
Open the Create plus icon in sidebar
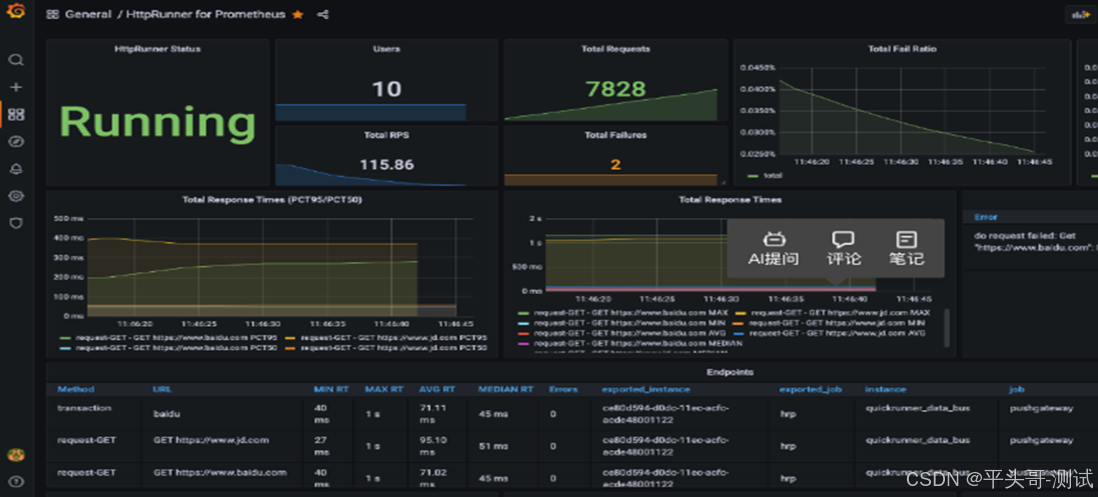(x=15, y=88)
